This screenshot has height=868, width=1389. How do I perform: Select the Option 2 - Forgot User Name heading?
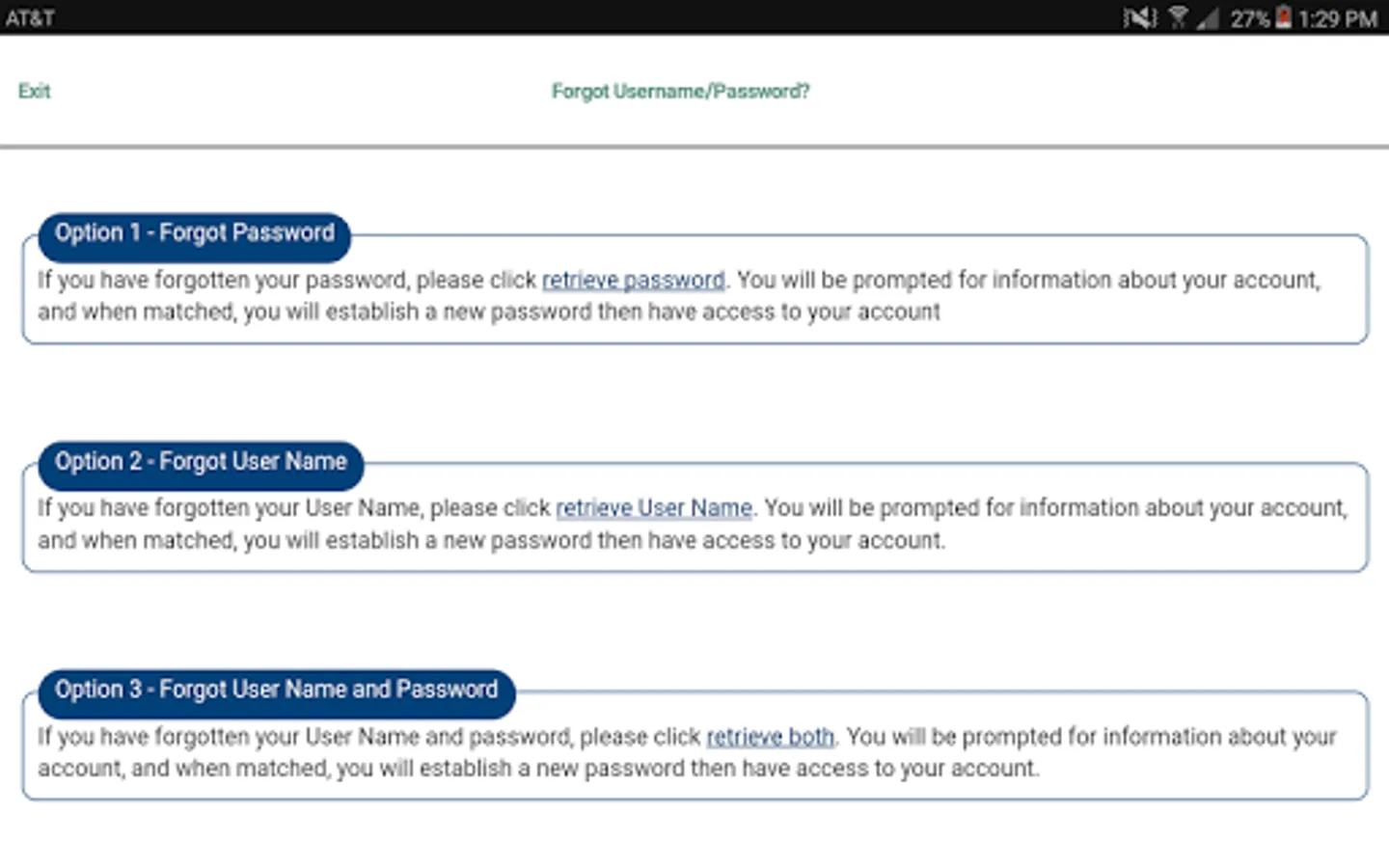pos(201,462)
